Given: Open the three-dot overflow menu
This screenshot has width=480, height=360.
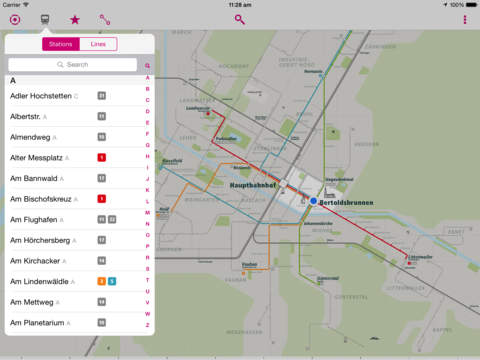Looking at the screenshot, I should click(465, 20).
